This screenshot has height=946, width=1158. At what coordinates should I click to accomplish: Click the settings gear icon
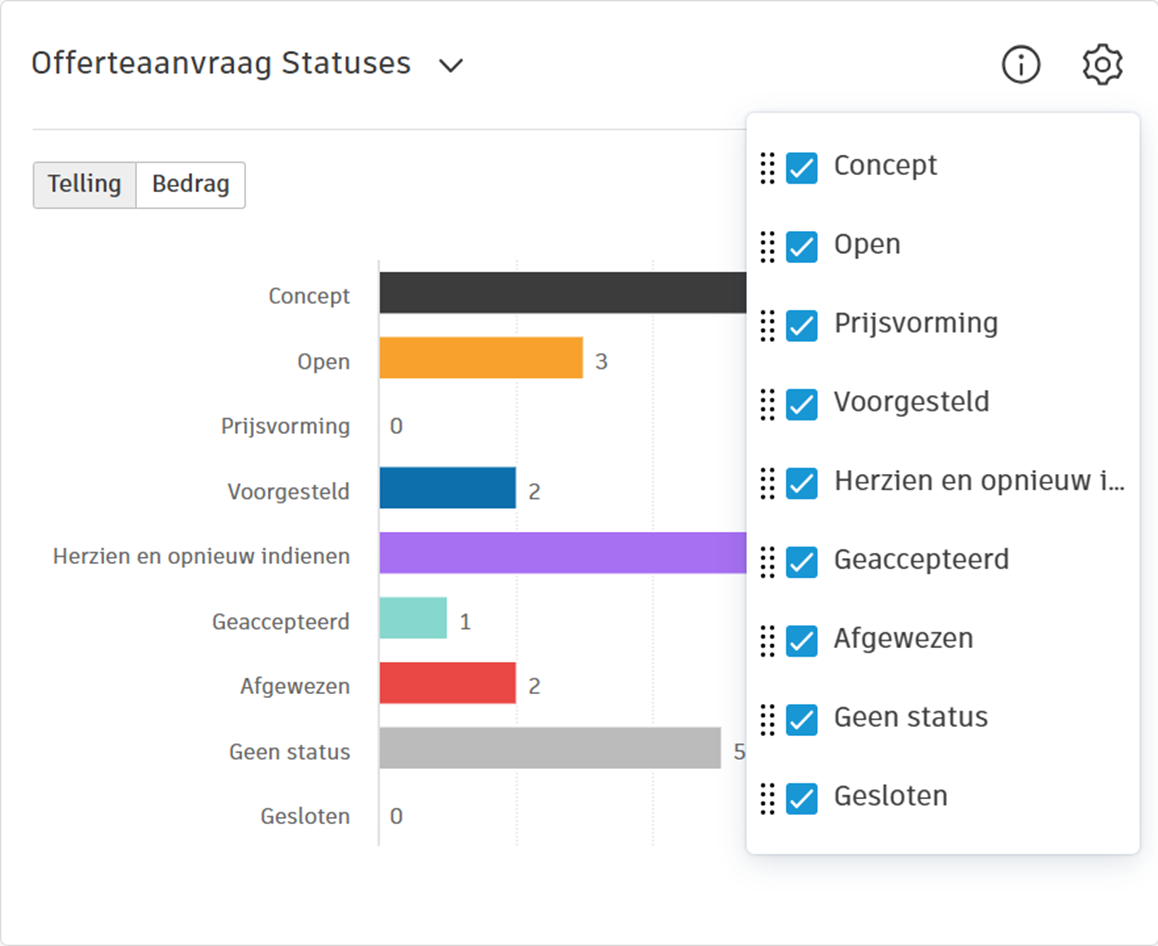pyautogui.click(x=1102, y=66)
